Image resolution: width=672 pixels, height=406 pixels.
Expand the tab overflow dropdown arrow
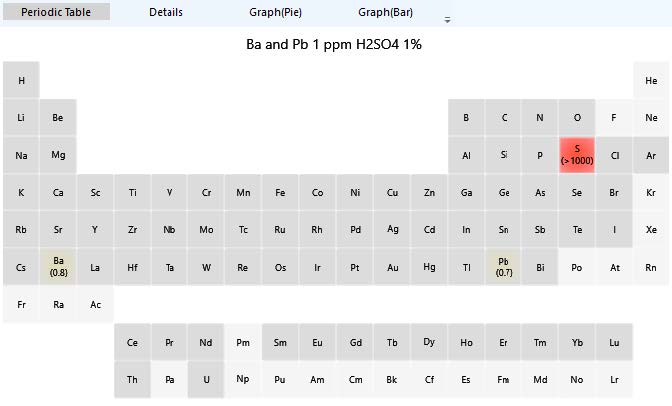[x=447, y=19]
